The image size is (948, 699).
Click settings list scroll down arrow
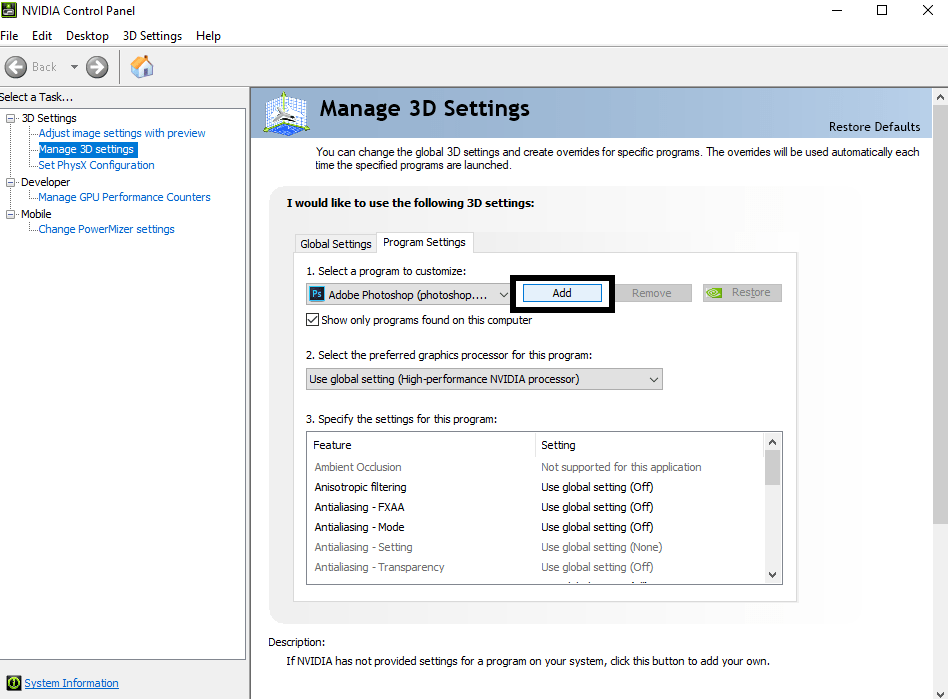click(772, 574)
